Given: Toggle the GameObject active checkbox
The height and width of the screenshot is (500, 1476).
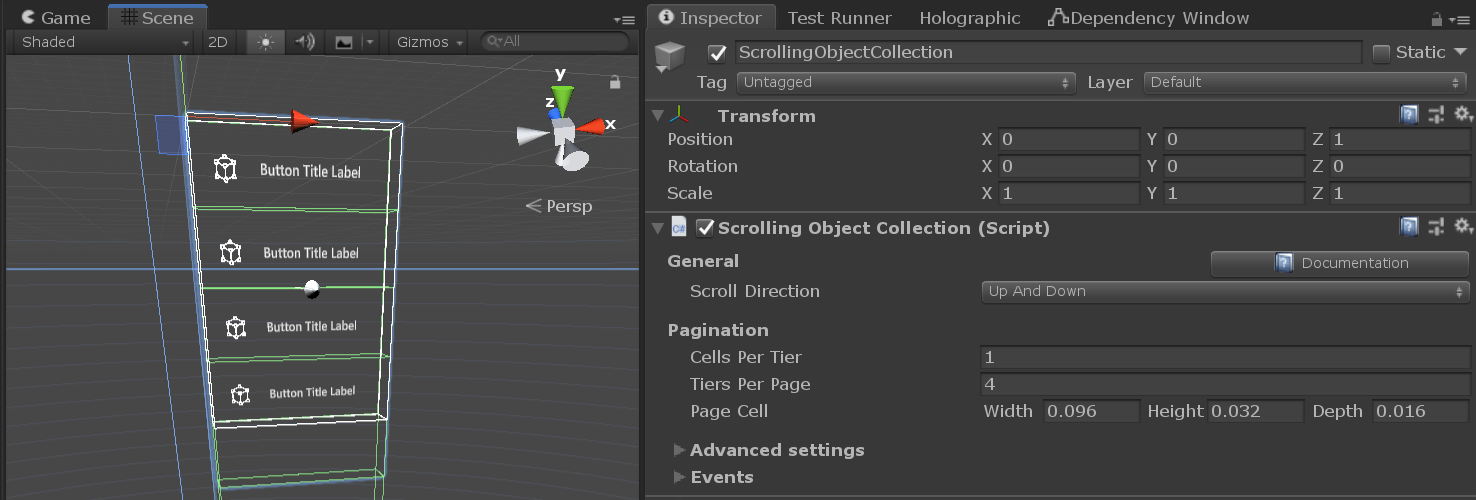Looking at the screenshot, I should pyautogui.click(x=717, y=52).
